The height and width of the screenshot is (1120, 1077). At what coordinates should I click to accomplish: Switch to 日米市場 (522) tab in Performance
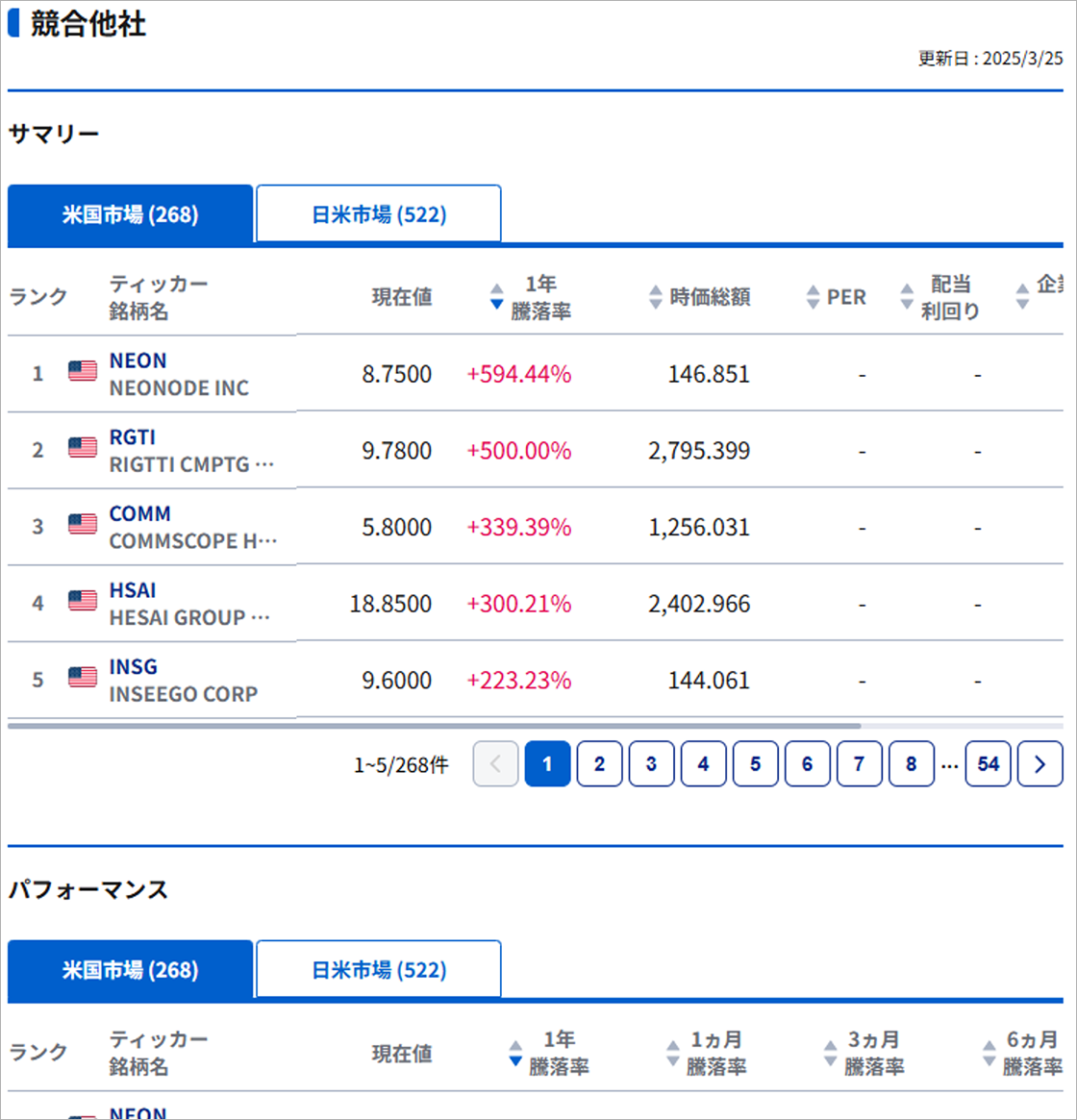click(379, 970)
